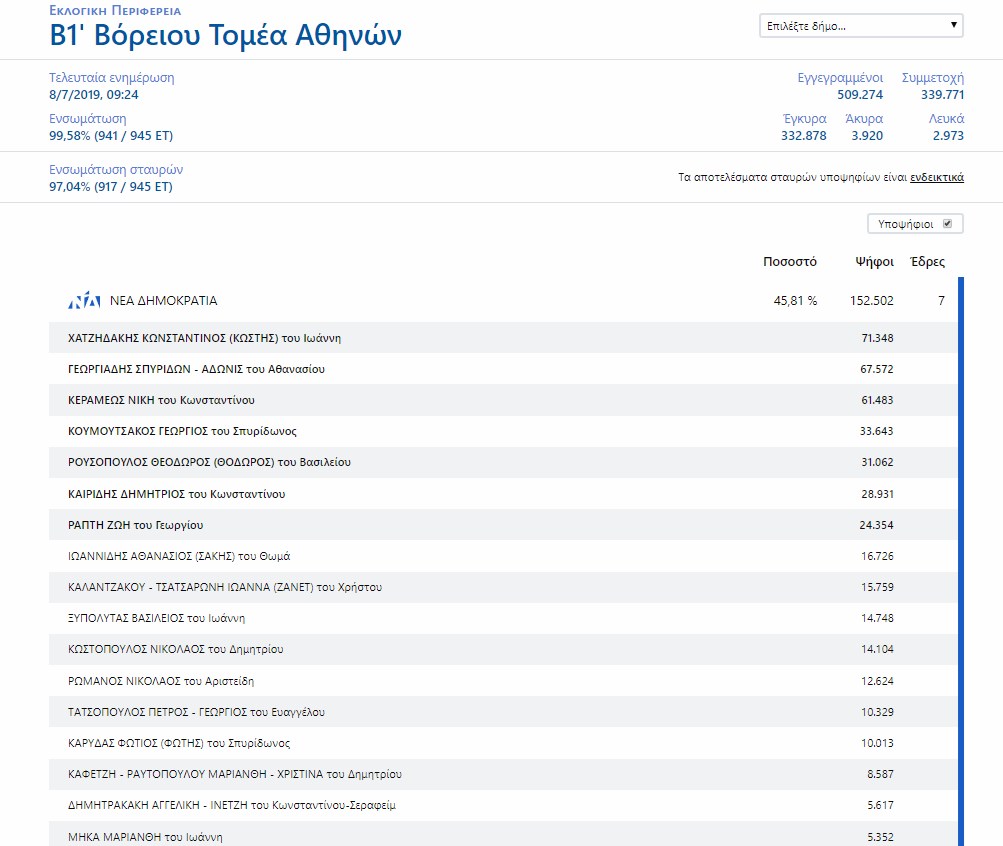Click the ΡΑΠΤΗ ΖΩΗ candidate row
Viewport: 1003px width, 846px height.
click(x=136, y=525)
